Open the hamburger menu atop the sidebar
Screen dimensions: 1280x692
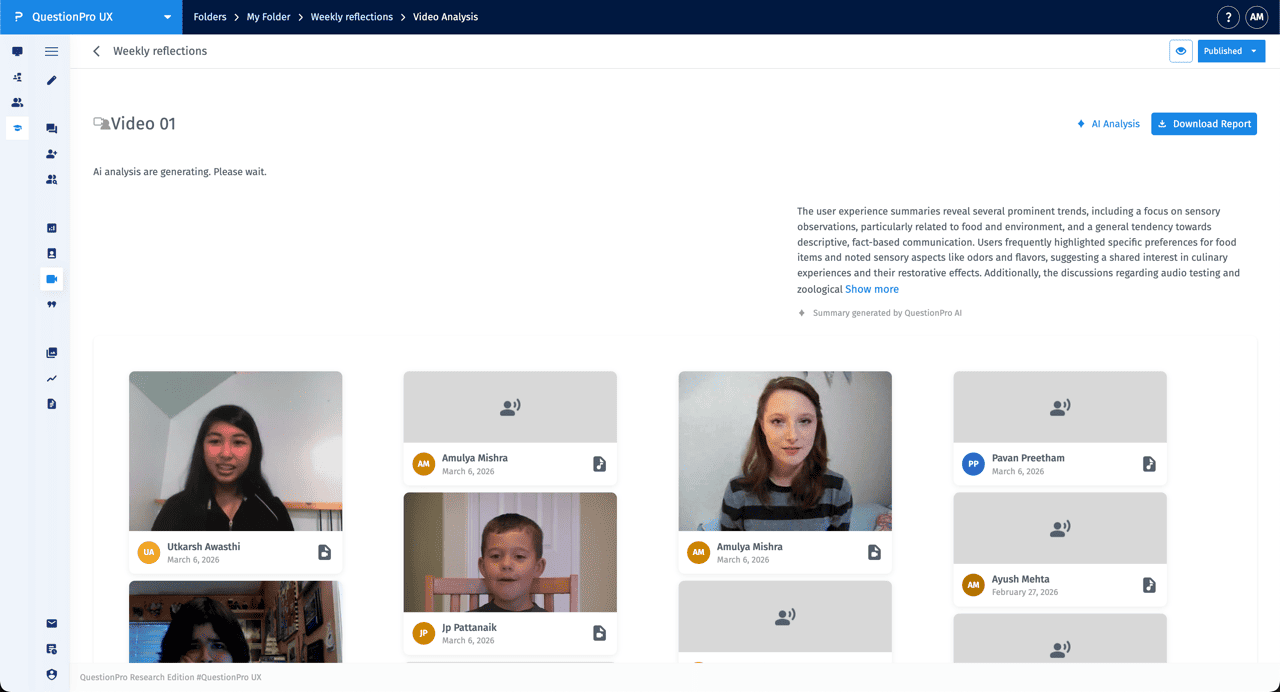51,51
